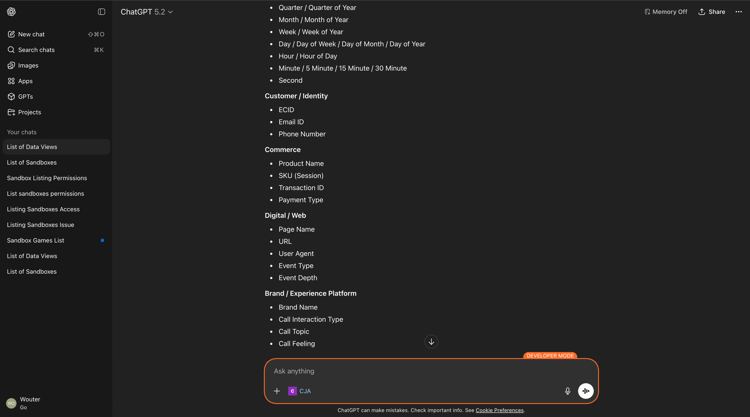Click the Images icon in sidebar
The width and height of the screenshot is (750, 417).
[x=11, y=66]
